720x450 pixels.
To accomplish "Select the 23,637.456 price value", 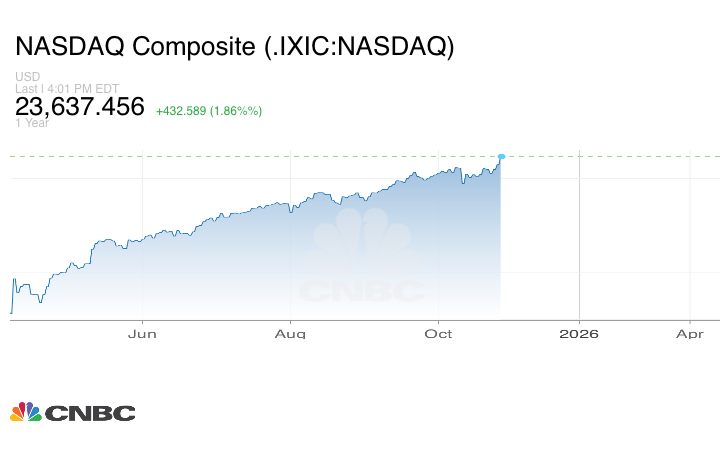I will 80,107.
